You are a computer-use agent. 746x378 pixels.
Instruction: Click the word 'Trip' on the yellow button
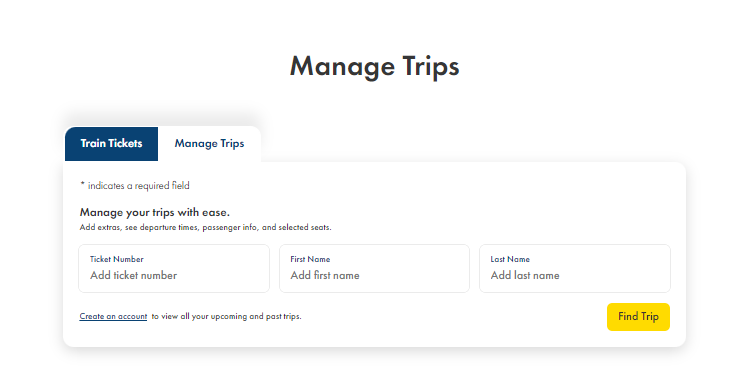[x=649, y=317]
